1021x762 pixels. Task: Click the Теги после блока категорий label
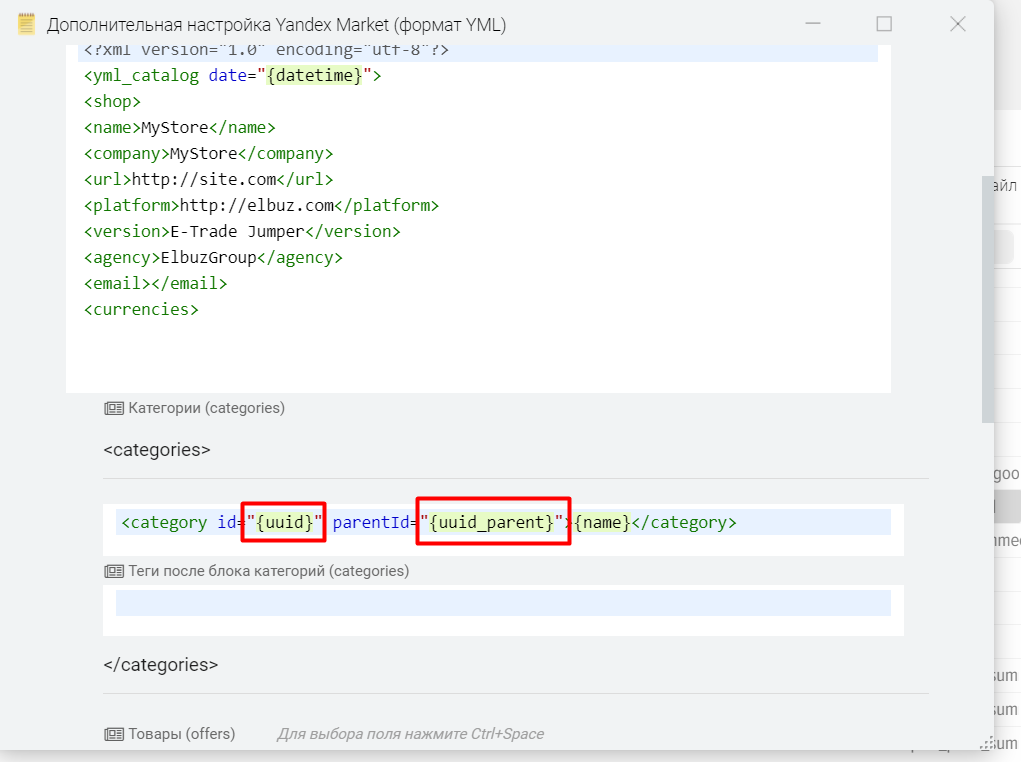[269, 571]
